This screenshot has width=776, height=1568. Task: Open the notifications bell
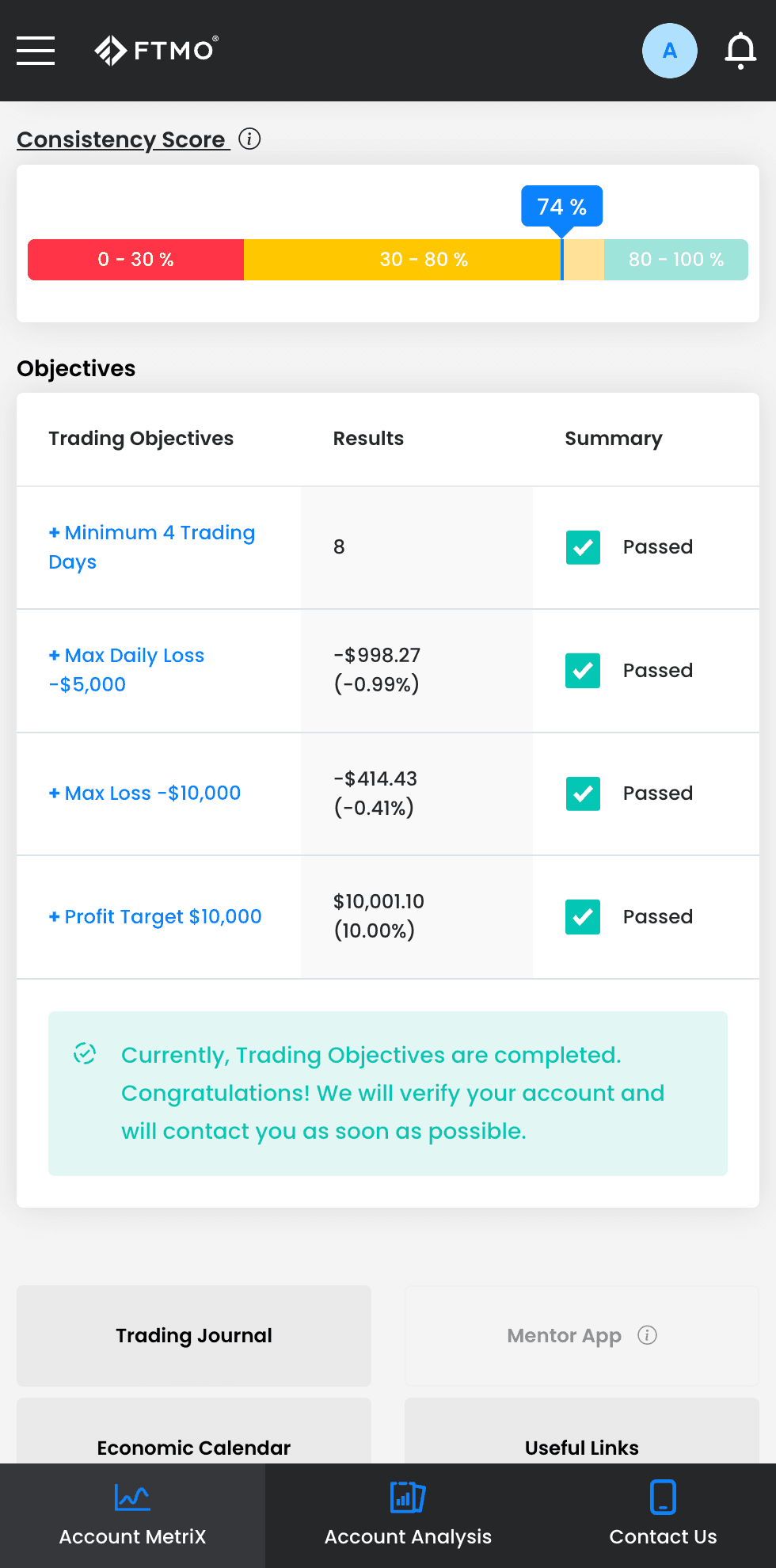[740, 51]
